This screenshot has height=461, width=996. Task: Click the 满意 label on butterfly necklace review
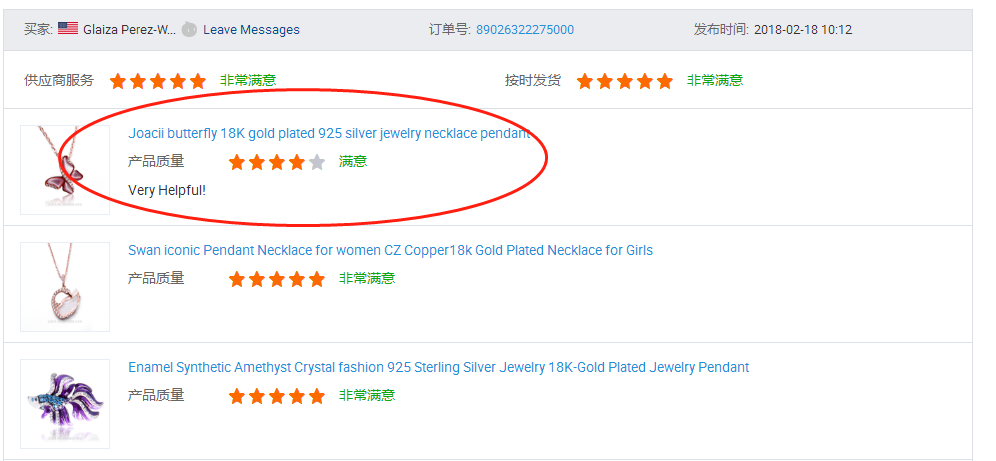(x=353, y=161)
